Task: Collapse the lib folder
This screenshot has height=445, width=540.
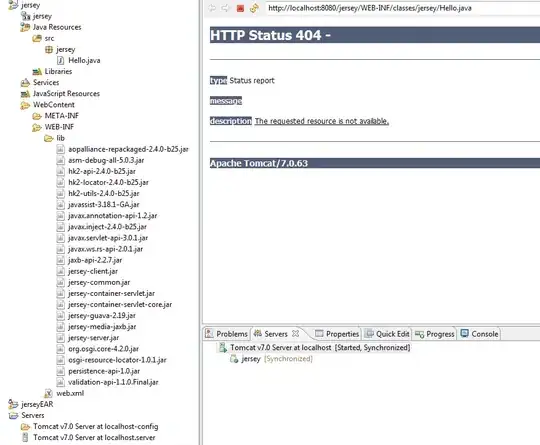Action: [x=49, y=138]
